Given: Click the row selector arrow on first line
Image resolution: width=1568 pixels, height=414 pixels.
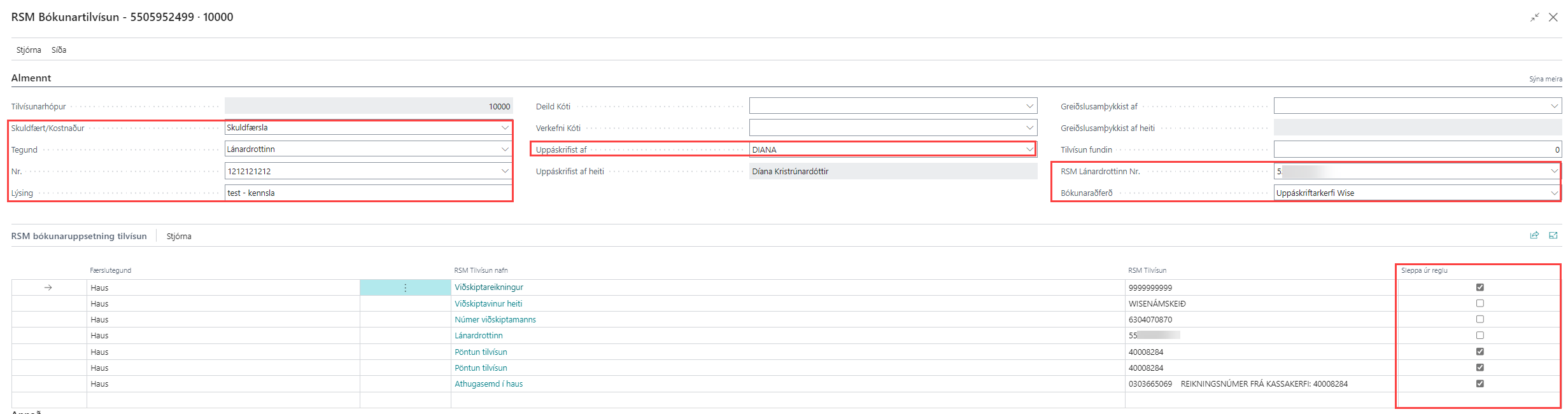Looking at the screenshot, I should coord(48,288).
